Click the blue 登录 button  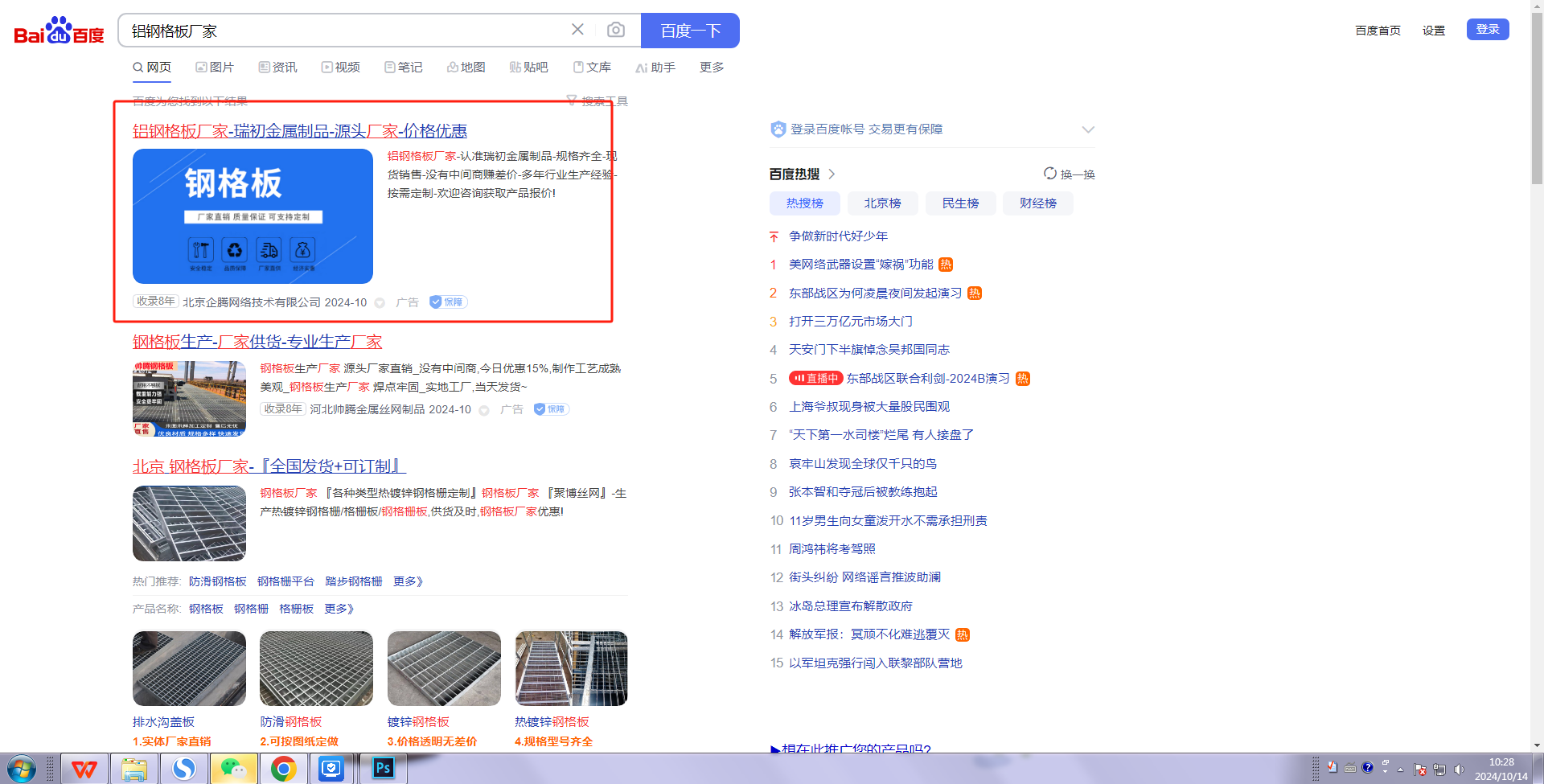coord(1487,29)
